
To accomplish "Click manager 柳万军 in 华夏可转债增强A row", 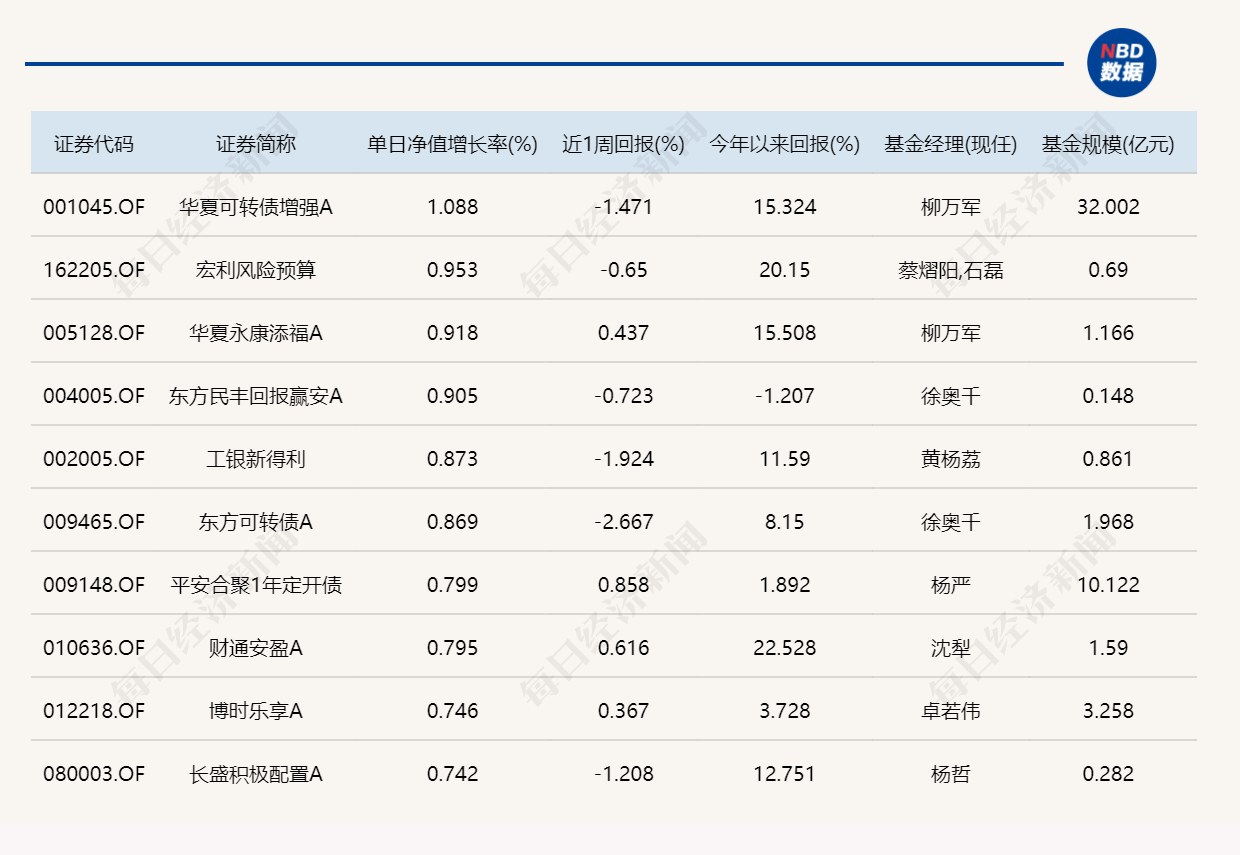I will pos(951,207).
